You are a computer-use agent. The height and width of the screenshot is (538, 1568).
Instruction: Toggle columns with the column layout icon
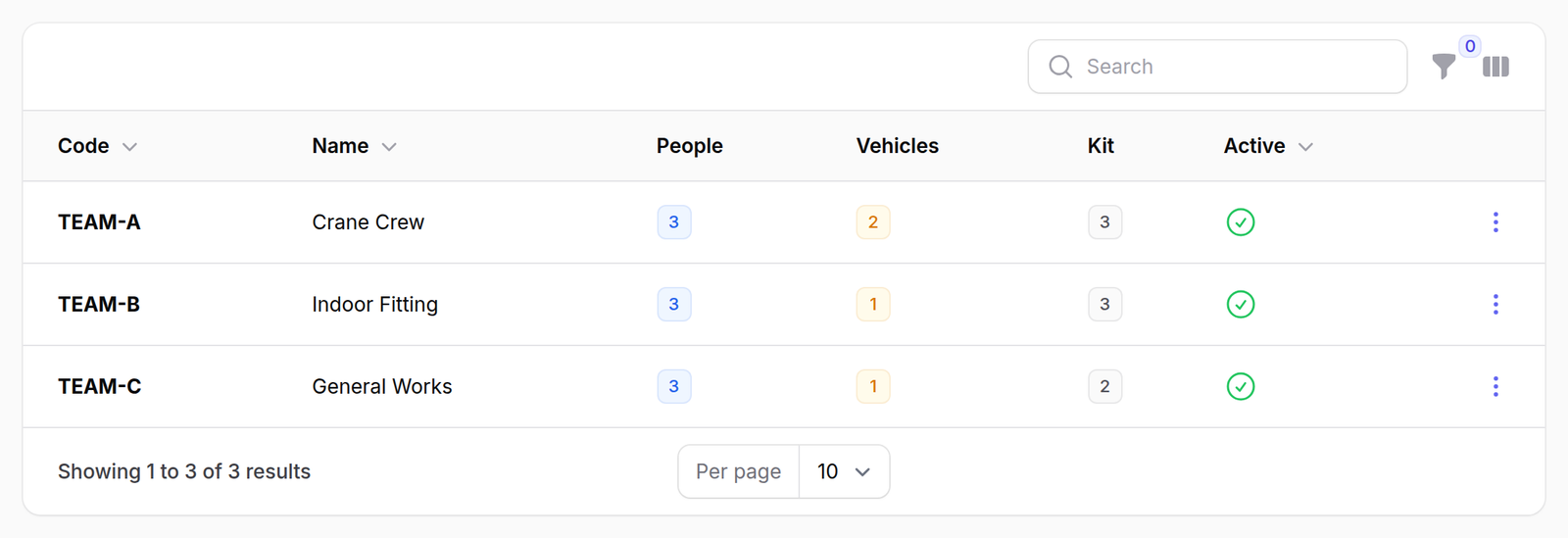[1495, 67]
